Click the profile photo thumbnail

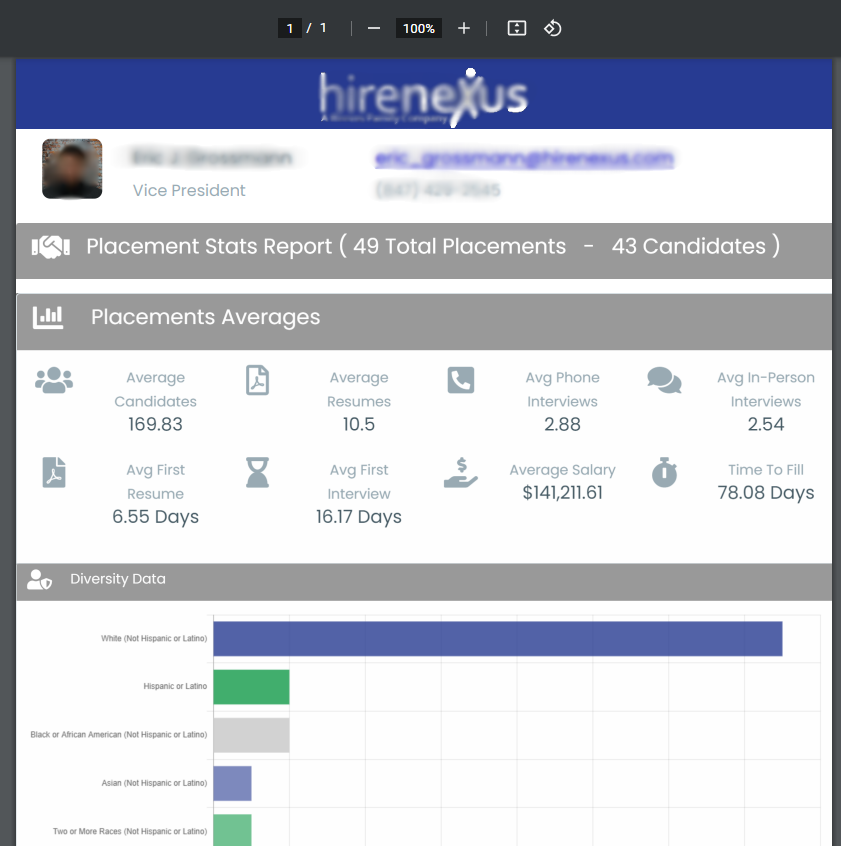pos(72,168)
